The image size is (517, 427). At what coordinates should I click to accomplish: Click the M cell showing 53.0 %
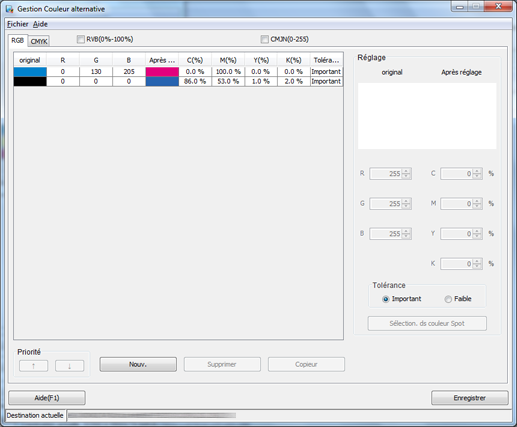228,81
